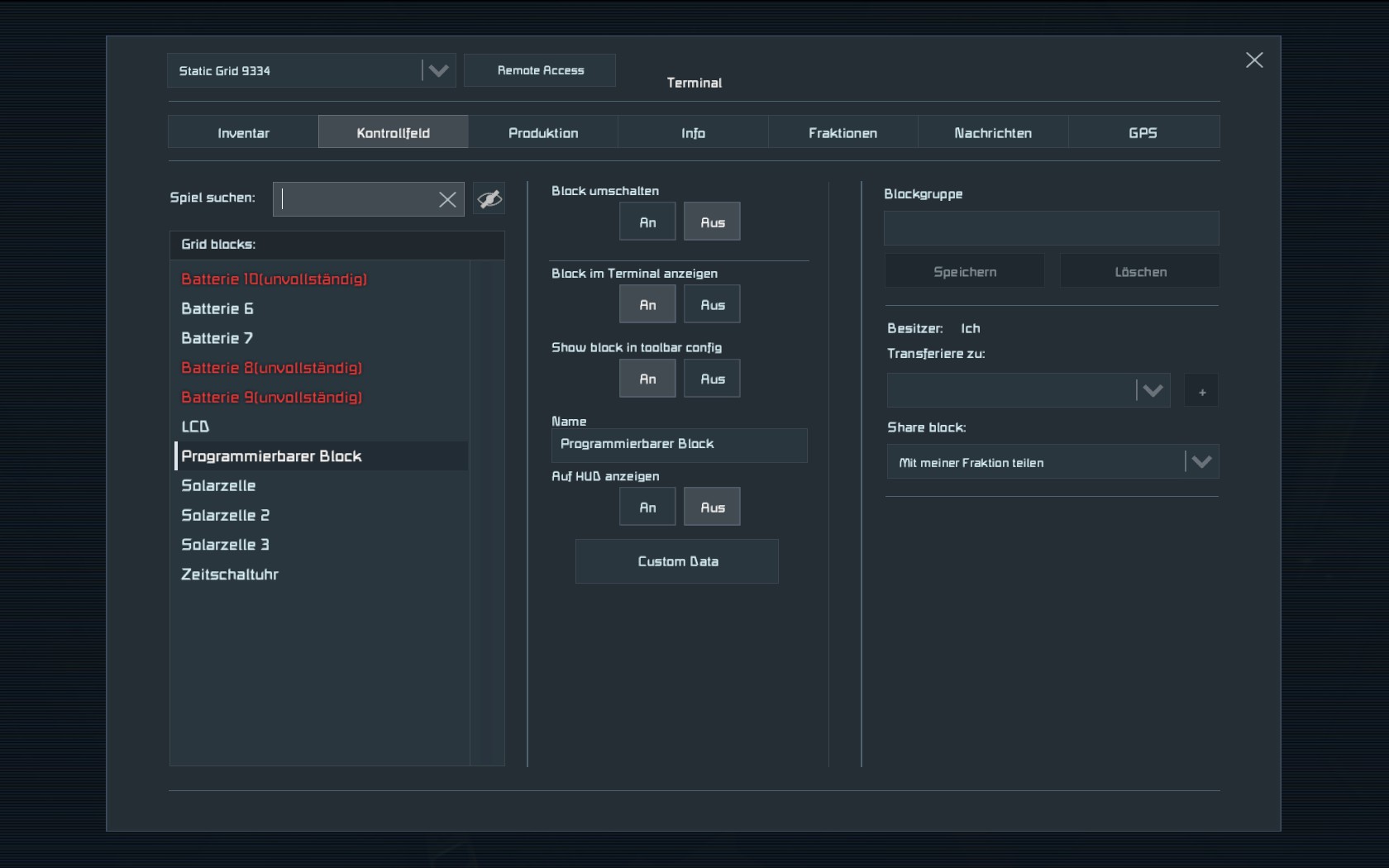Image resolution: width=1389 pixels, height=868 pixels.
Task: Enable Auf HUD anzeigen with An
Action: pos(647,508)
